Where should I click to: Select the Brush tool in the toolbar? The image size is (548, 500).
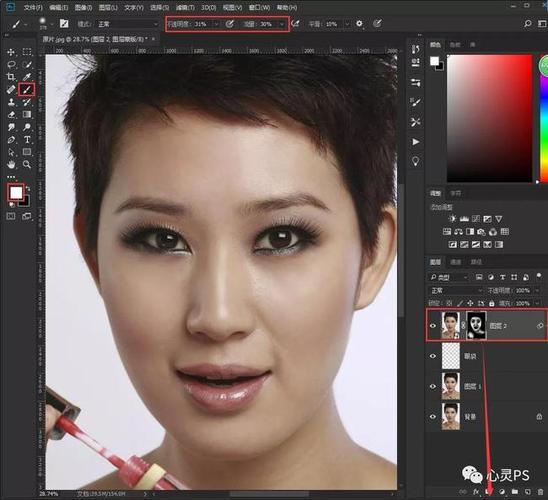pyautogui.click(x=27, y=90)
